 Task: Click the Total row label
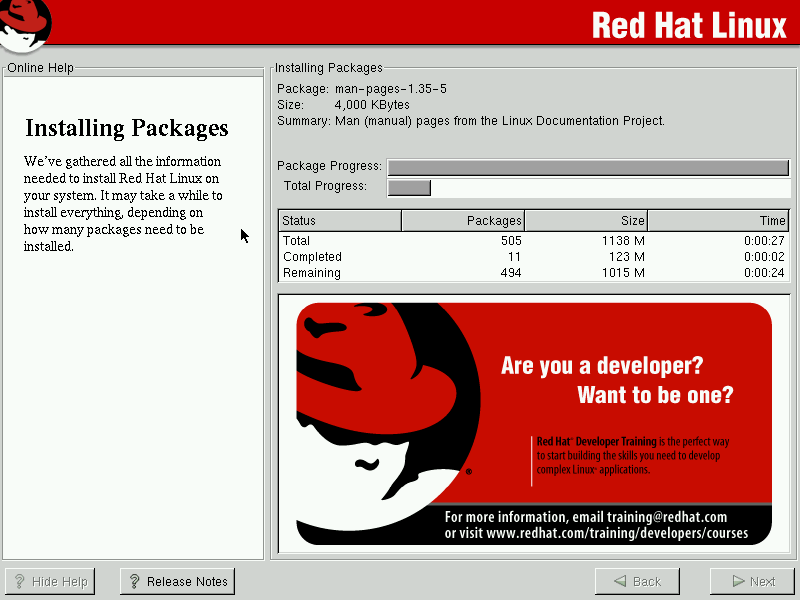coord(296,240)
